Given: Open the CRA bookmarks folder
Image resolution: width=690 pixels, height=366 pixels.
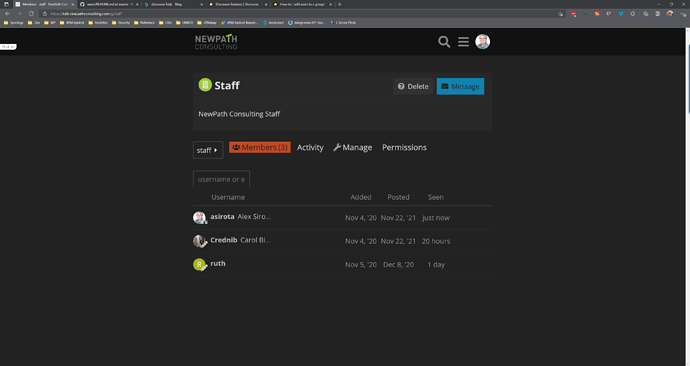Looking at the screenshot, I should pos(165,22).
